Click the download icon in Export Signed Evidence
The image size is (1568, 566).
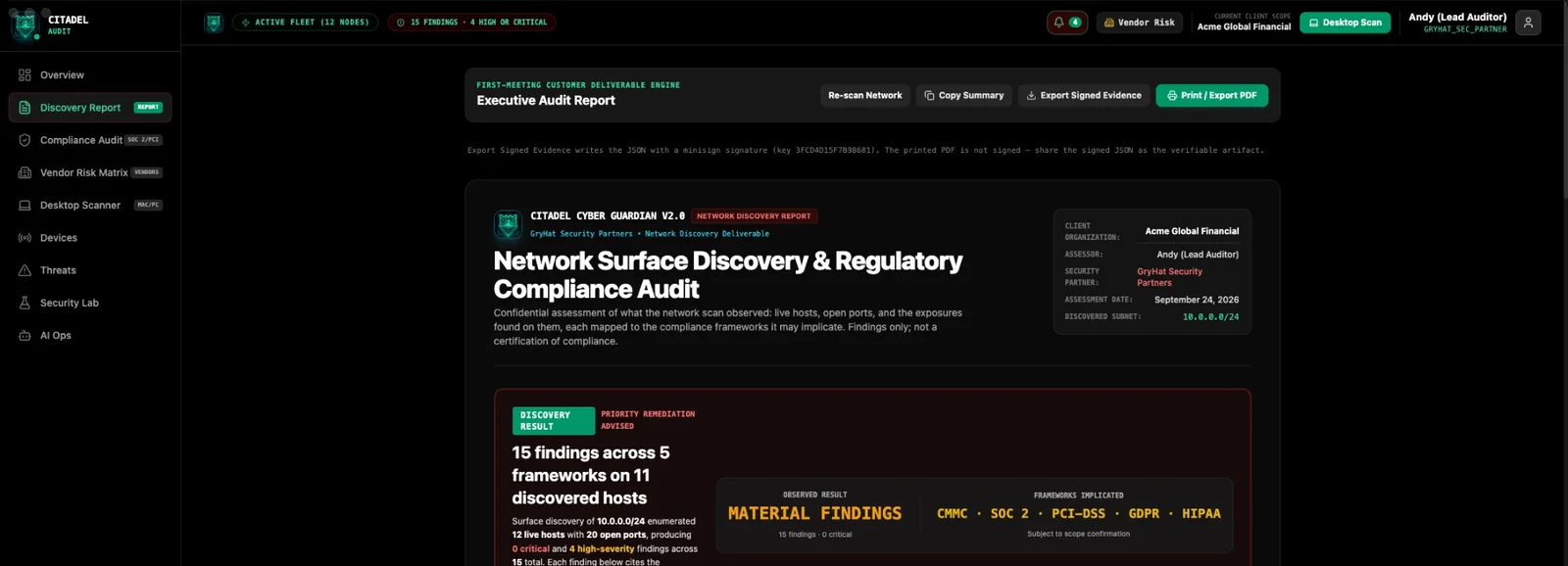click(1031, 96)
